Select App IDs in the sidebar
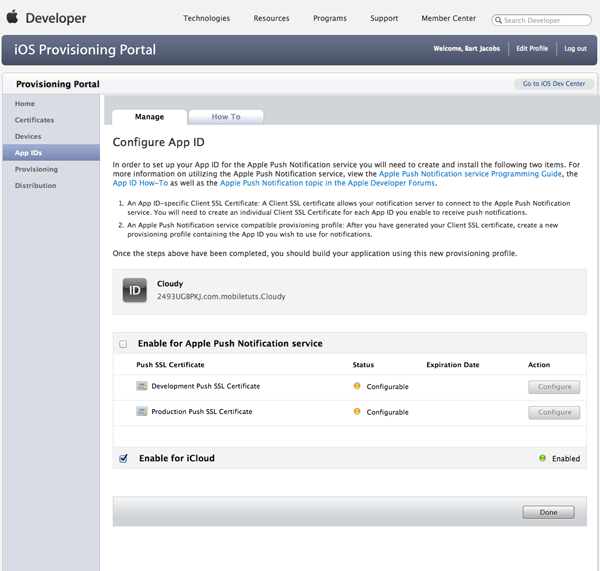Image resolution: width=600 pixels, height=571 pixels. [51, 153]
